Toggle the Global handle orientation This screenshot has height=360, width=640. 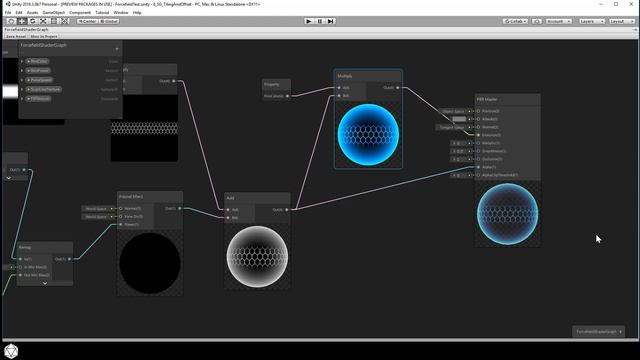coord(109,21)
